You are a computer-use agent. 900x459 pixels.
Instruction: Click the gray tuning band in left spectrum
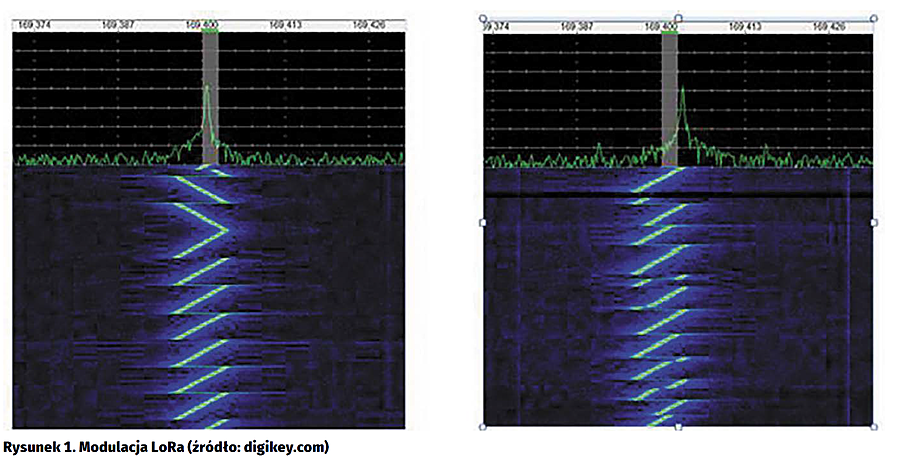[x=210, y=100]
